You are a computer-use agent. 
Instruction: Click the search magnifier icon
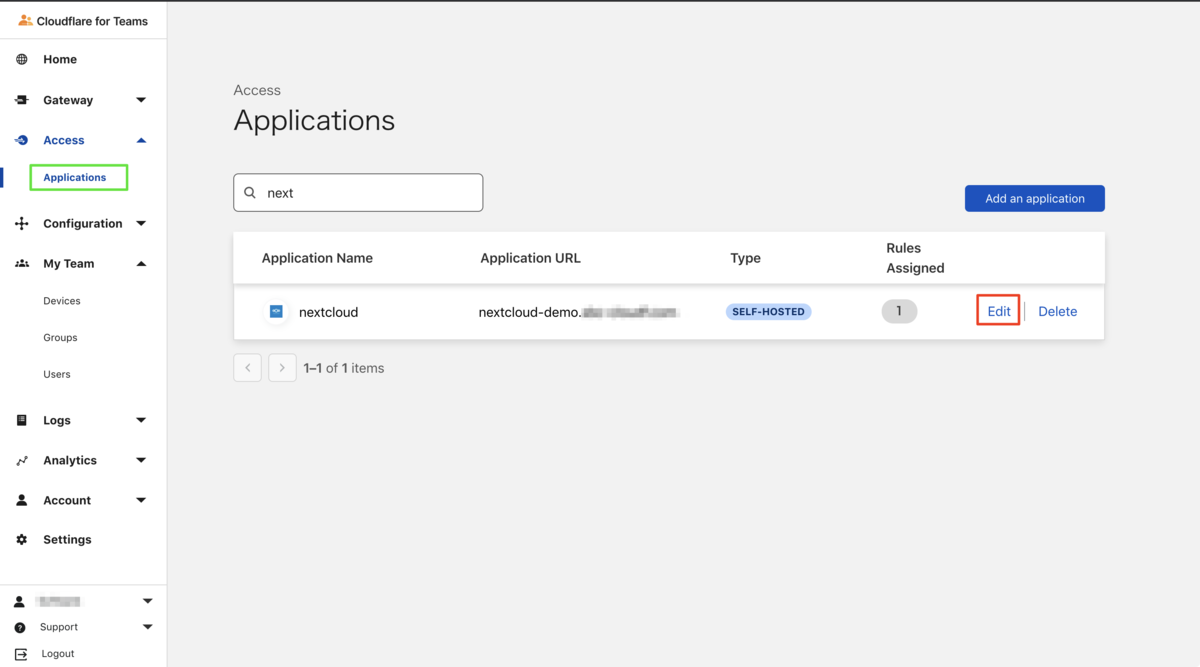[250, 193]
